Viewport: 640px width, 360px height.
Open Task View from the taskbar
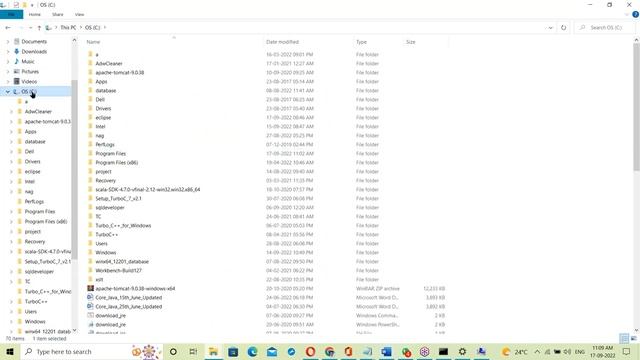pyautogui.click(x=193, y=351)
